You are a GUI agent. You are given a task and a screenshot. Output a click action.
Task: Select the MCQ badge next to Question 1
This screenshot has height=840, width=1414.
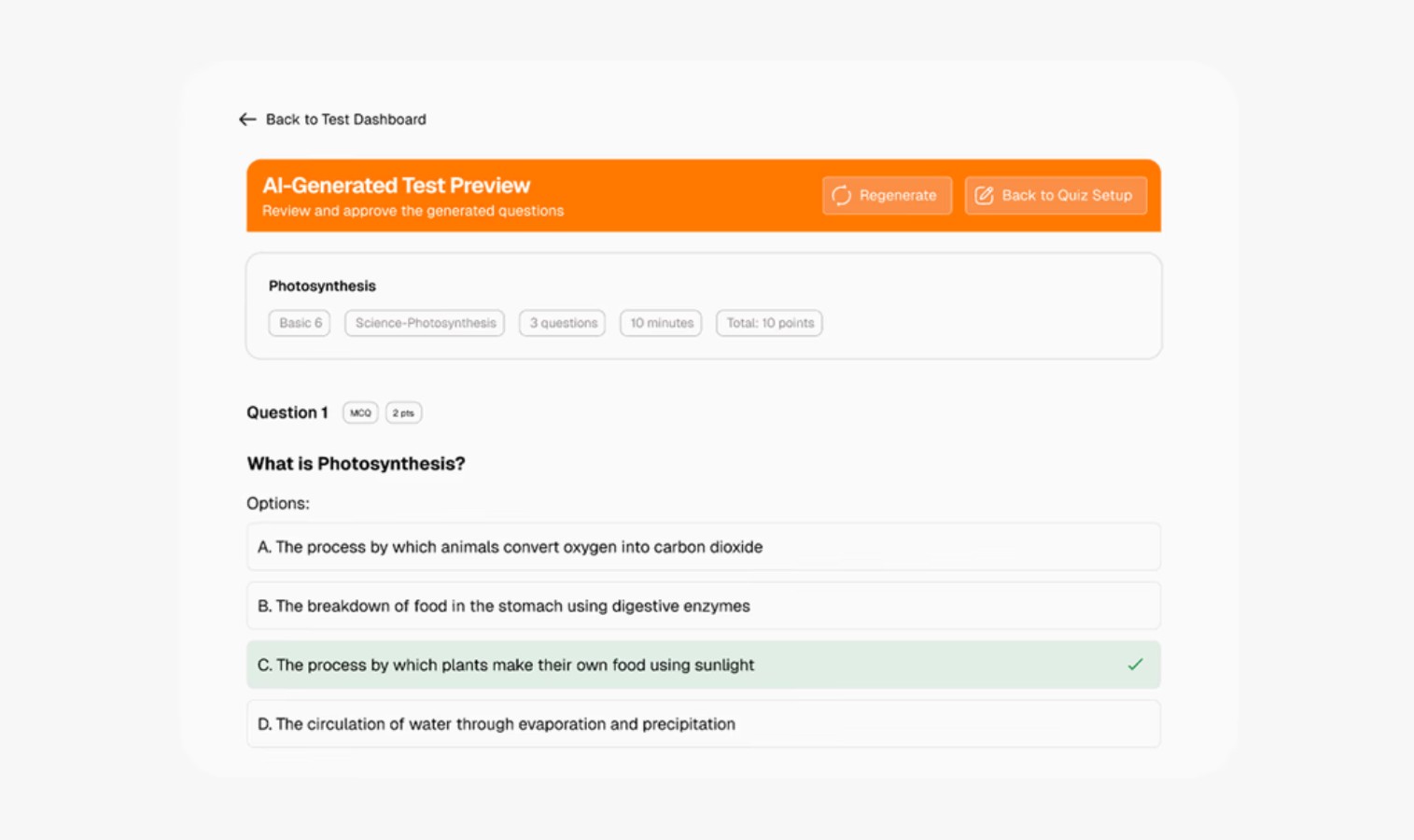pos(359,413)
